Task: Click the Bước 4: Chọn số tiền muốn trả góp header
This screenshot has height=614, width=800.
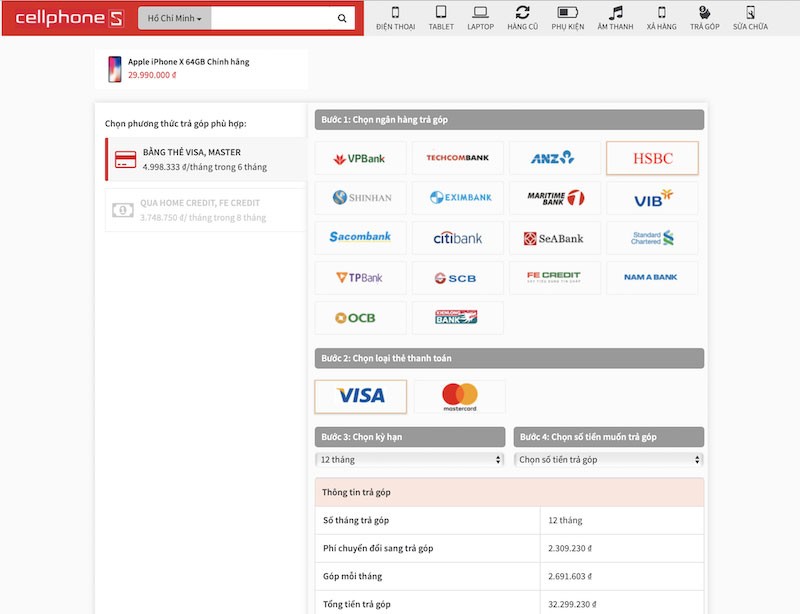Action: (x=609, y=437)
